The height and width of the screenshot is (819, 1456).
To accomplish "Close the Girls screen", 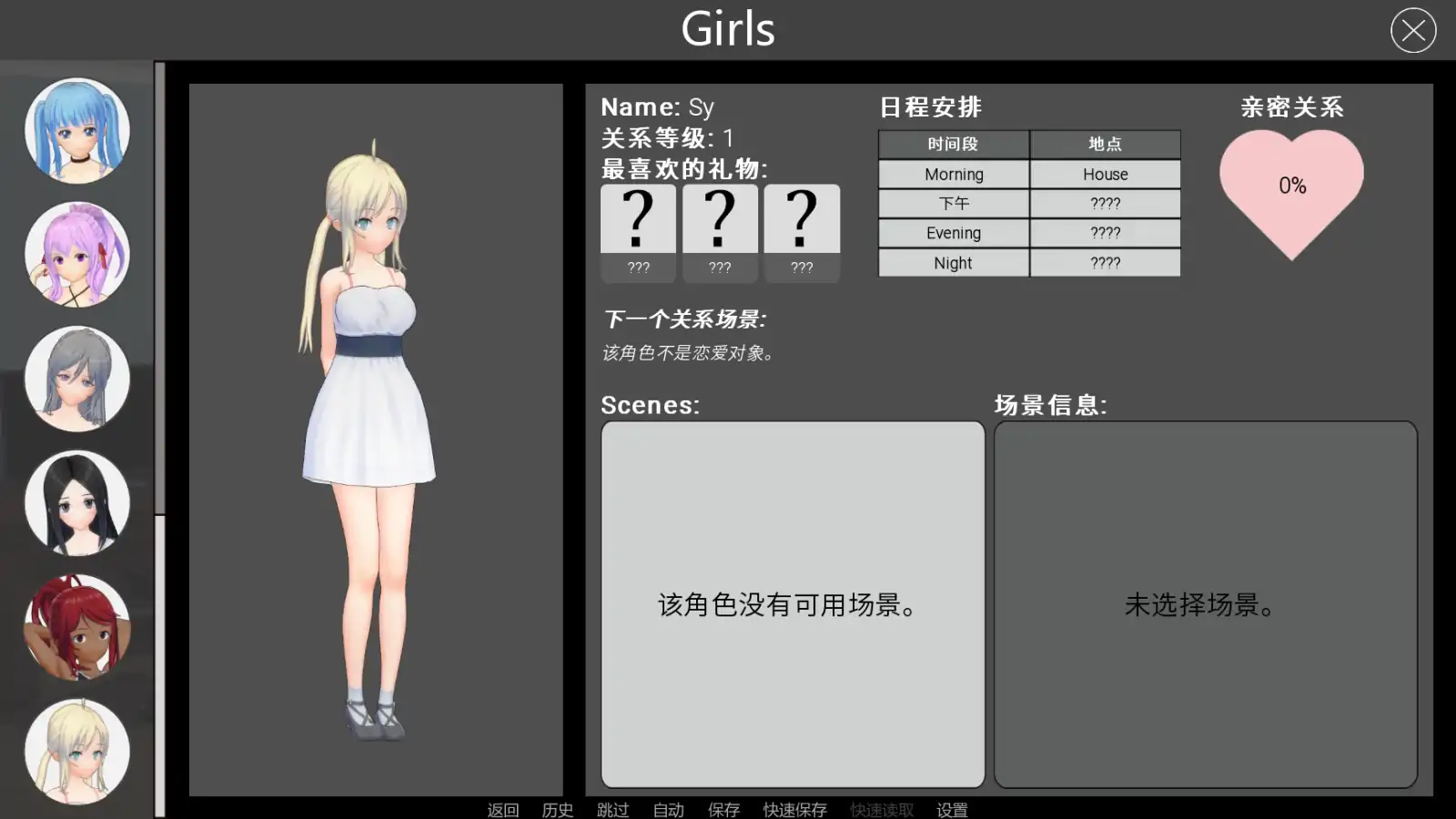I will point(1413,30).
